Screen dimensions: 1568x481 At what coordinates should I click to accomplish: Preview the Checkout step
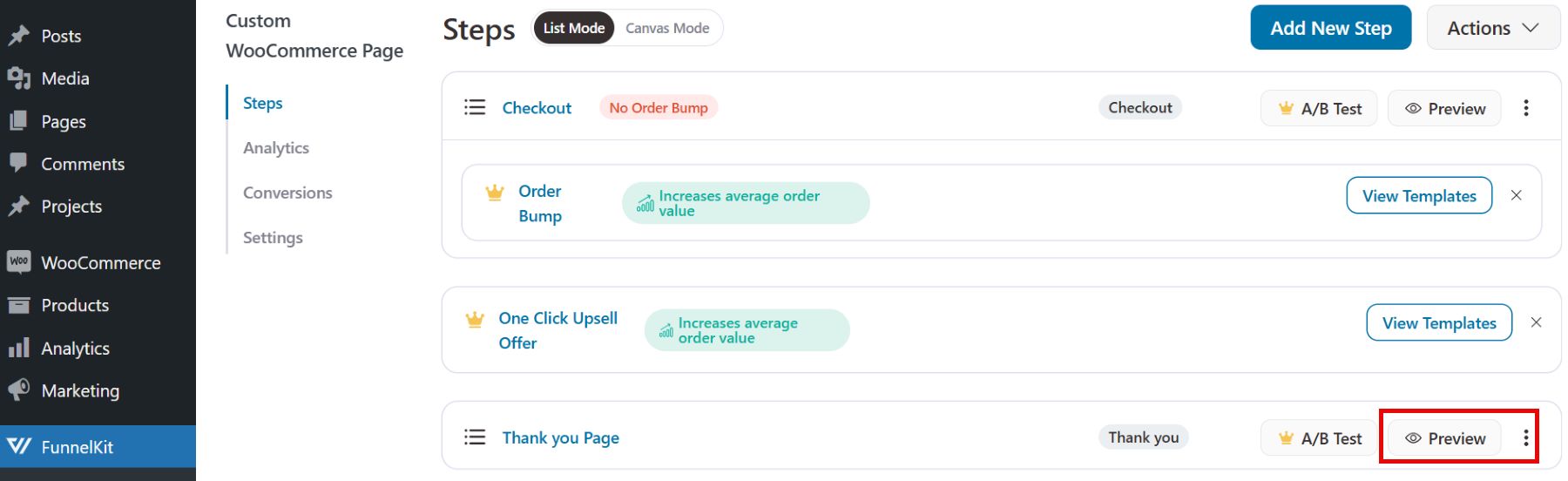[1444, 108]
